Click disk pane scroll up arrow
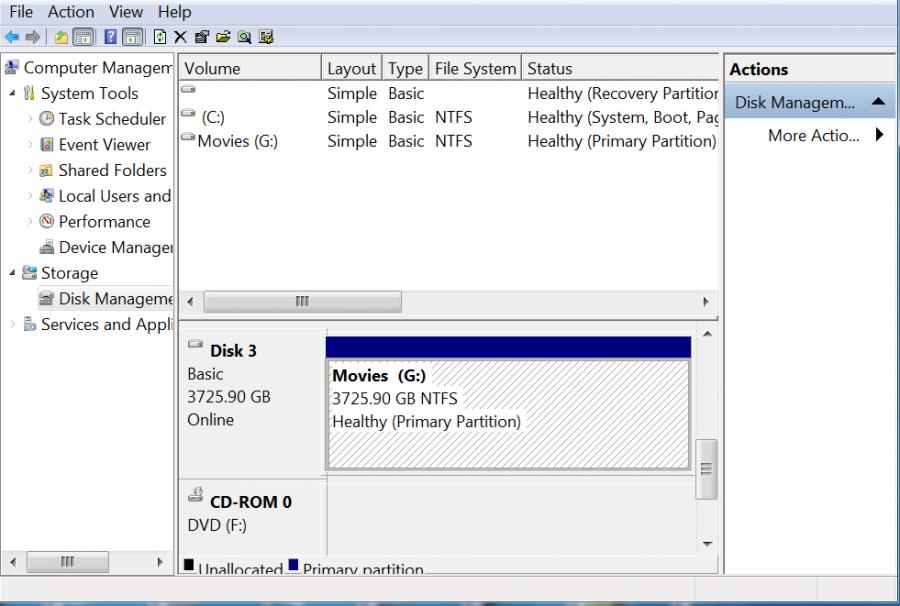This screenshot has height=606, width=900. pyautogui.click(x=708, y=334)
